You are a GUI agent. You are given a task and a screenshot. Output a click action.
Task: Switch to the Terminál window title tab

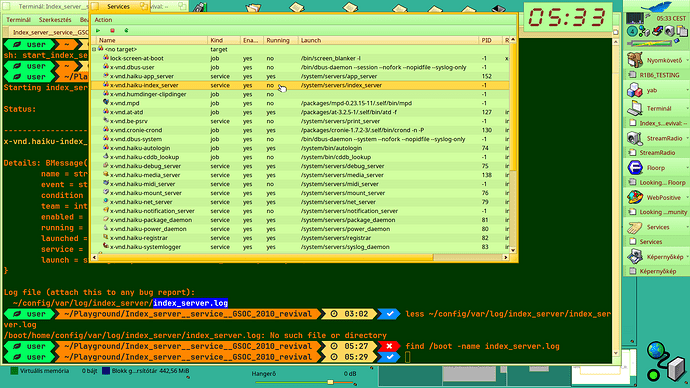pos(46,7)
